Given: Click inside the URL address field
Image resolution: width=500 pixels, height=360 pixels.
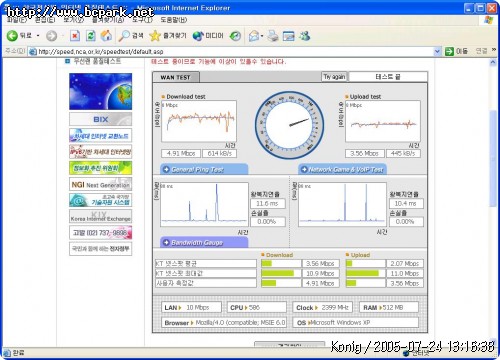Looking at the screenshot, I should (231, 51).
